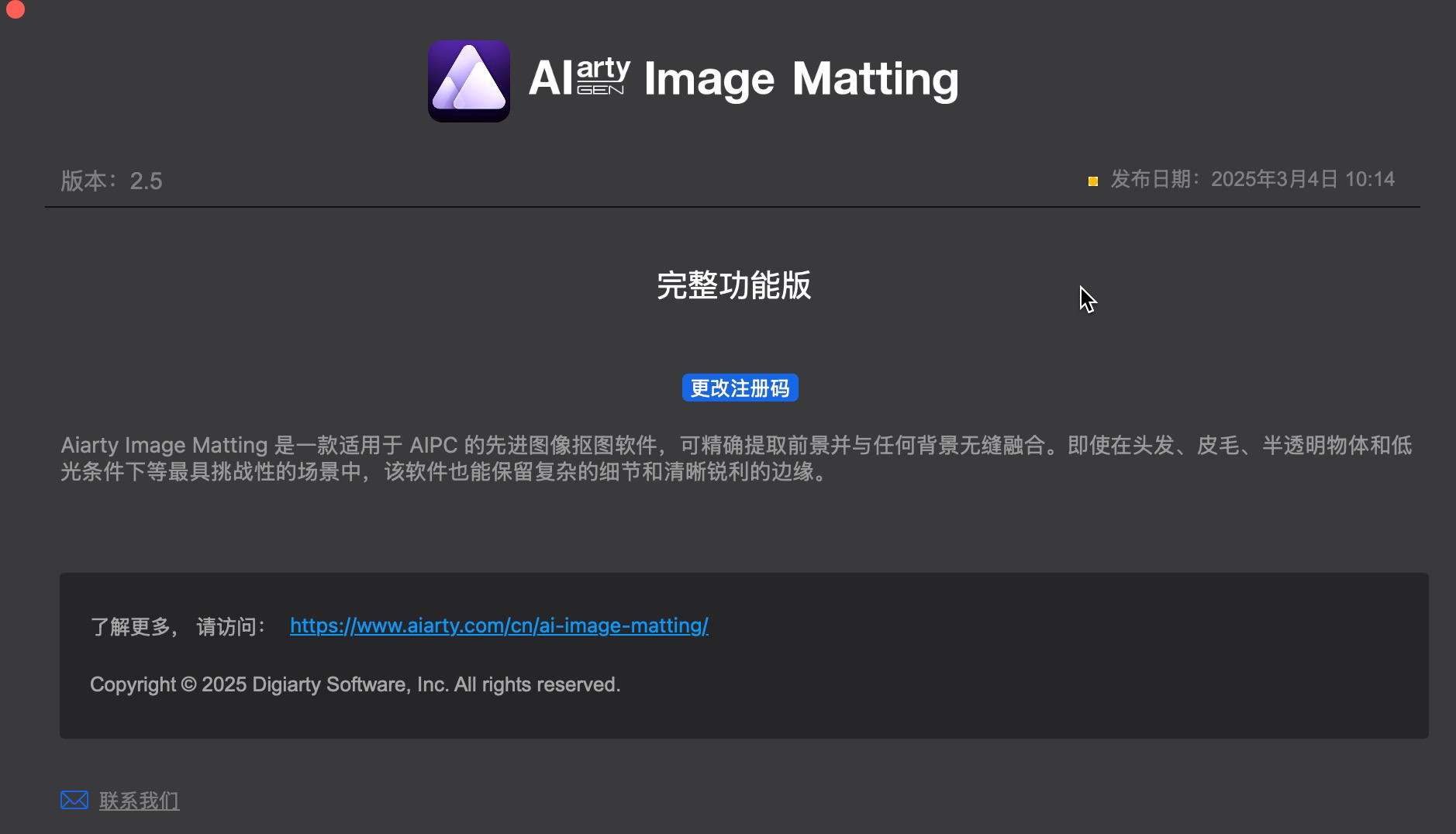Click the Aiarty Image Matting app logo
This screenshot has height=834, width=1456.
click(x=469, y=81)
